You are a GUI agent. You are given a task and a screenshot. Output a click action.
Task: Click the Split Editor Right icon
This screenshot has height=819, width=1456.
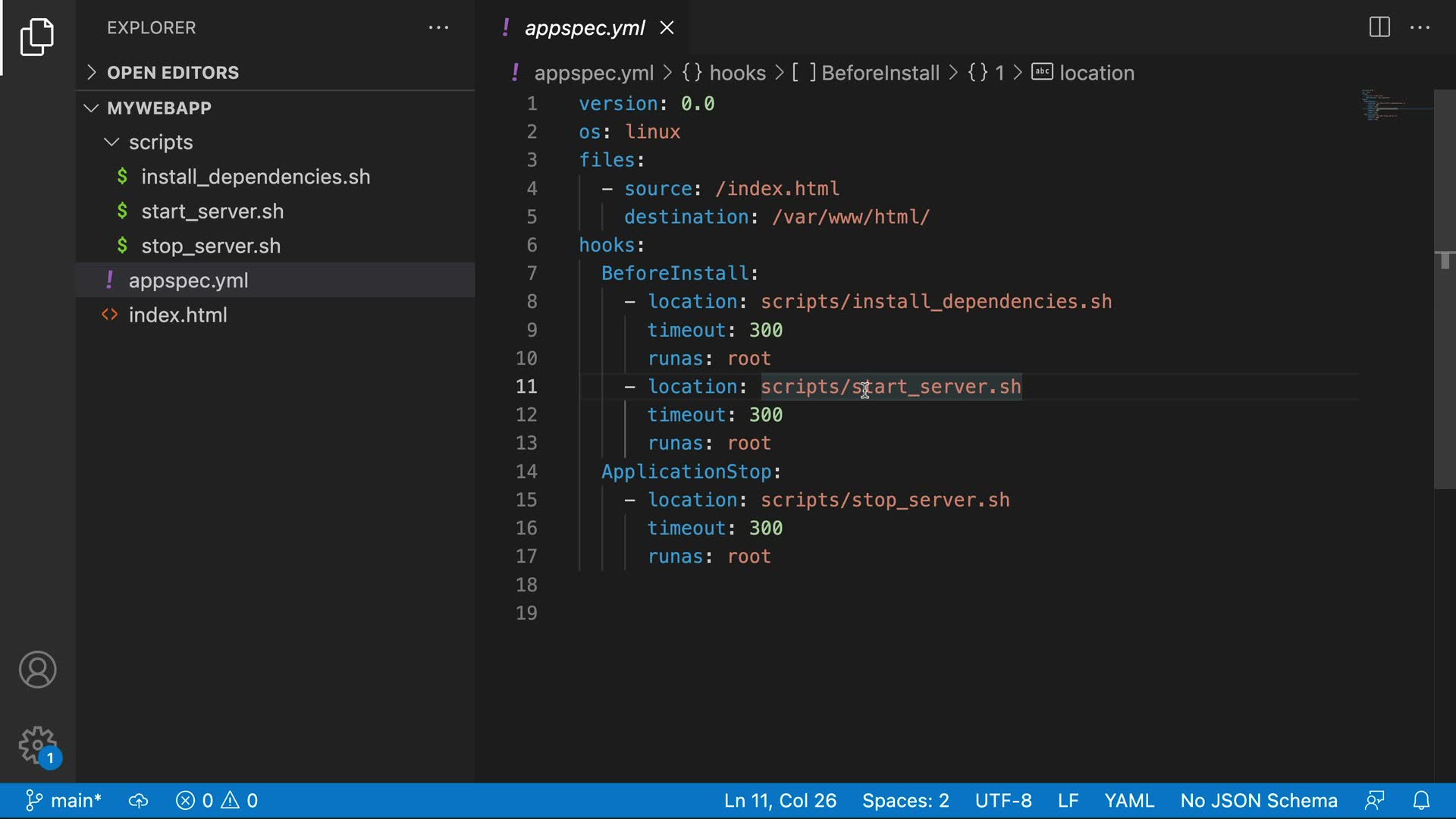pyautogui.click(x=1379, y=27)
